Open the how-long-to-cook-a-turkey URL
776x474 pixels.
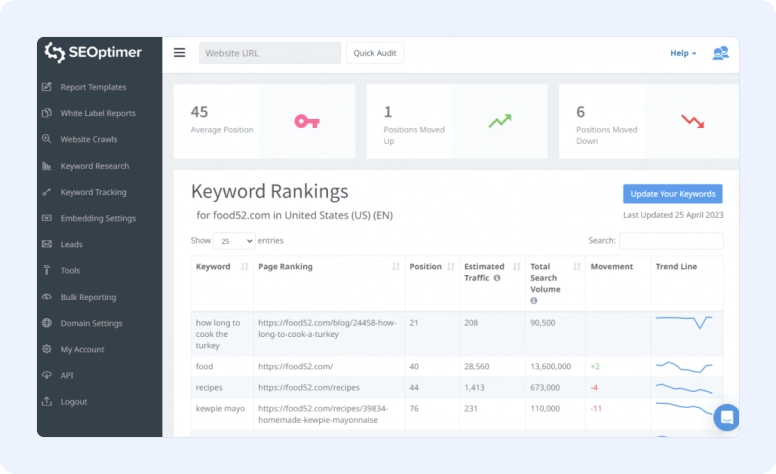[327, 329]
